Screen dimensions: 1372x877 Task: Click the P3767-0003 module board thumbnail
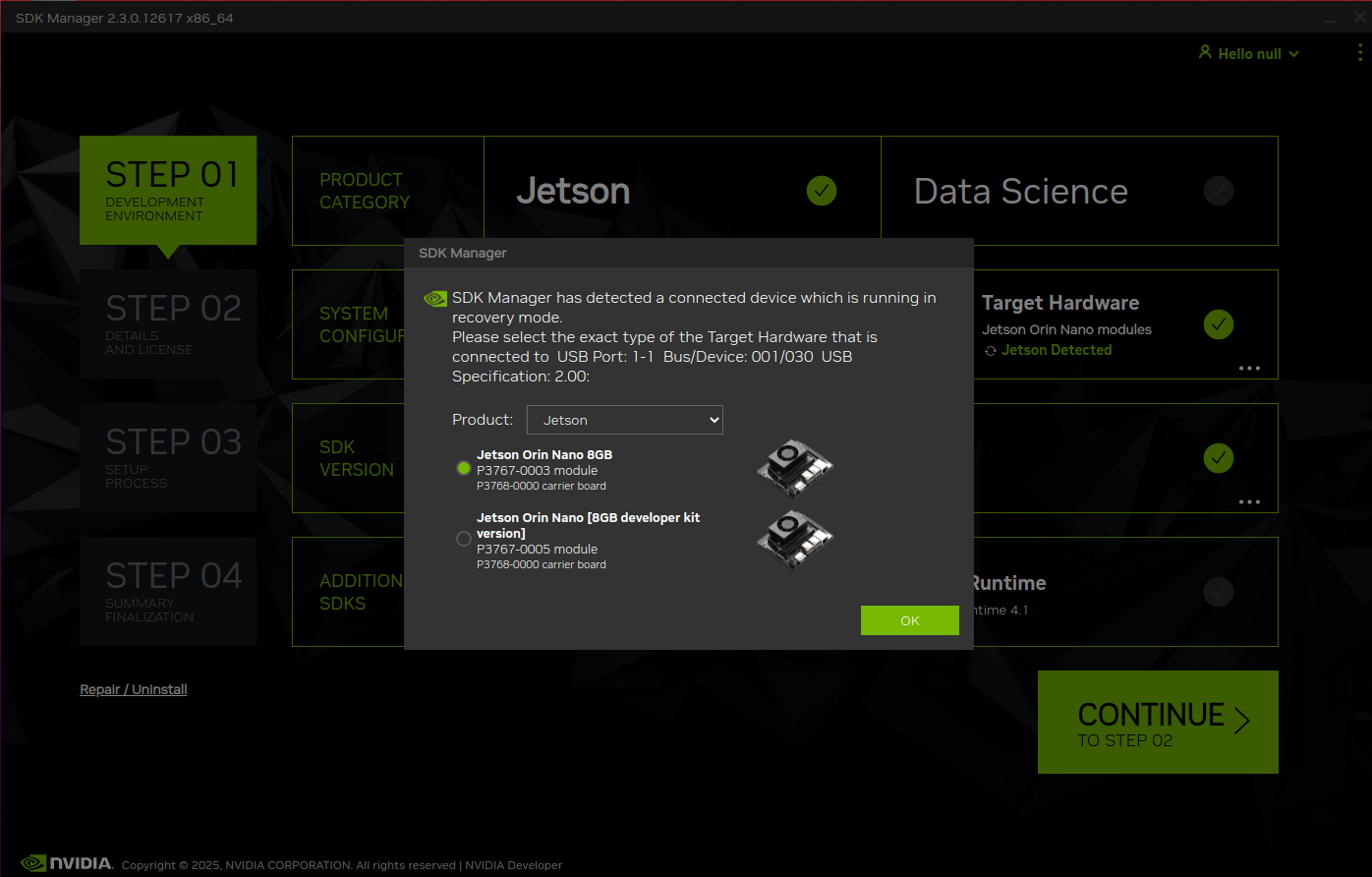[x=795, y=468]
